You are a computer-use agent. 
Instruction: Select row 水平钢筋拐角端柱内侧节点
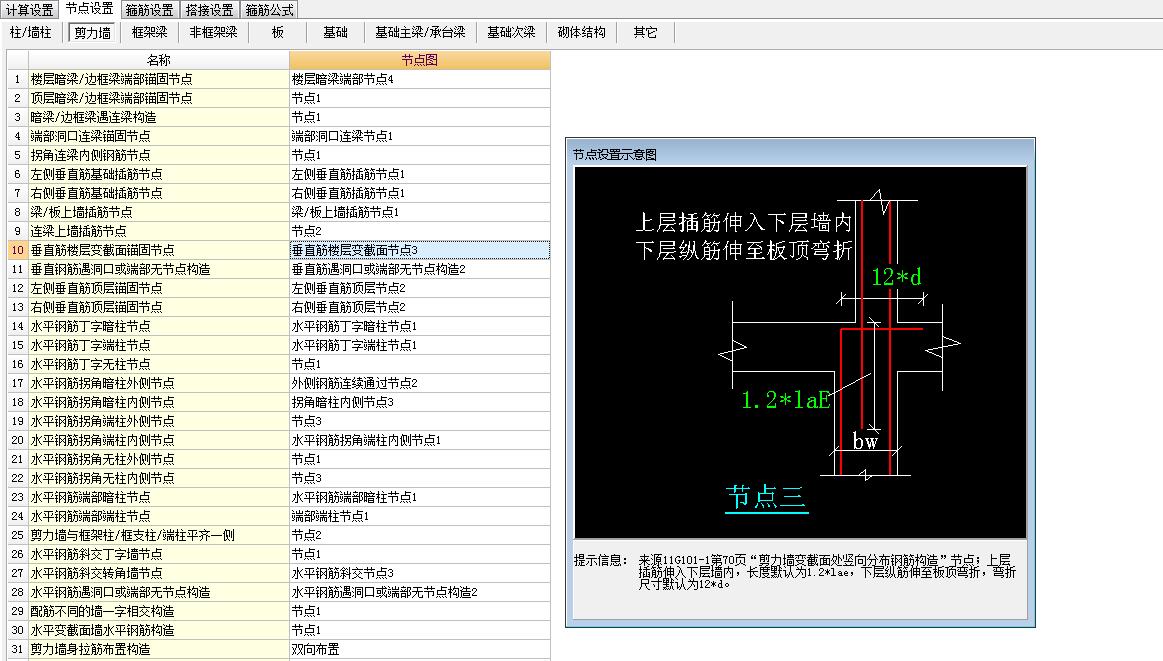pos(159,441)
